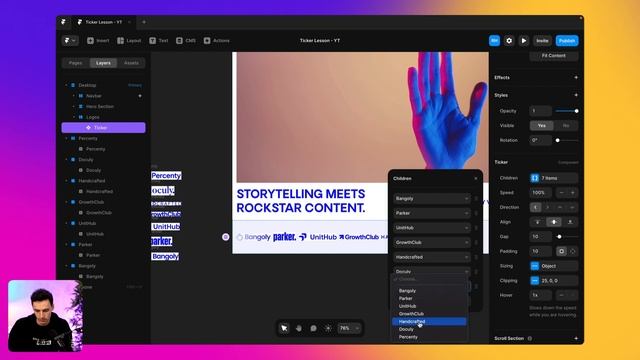Open the Insert panel

[98, 40]
